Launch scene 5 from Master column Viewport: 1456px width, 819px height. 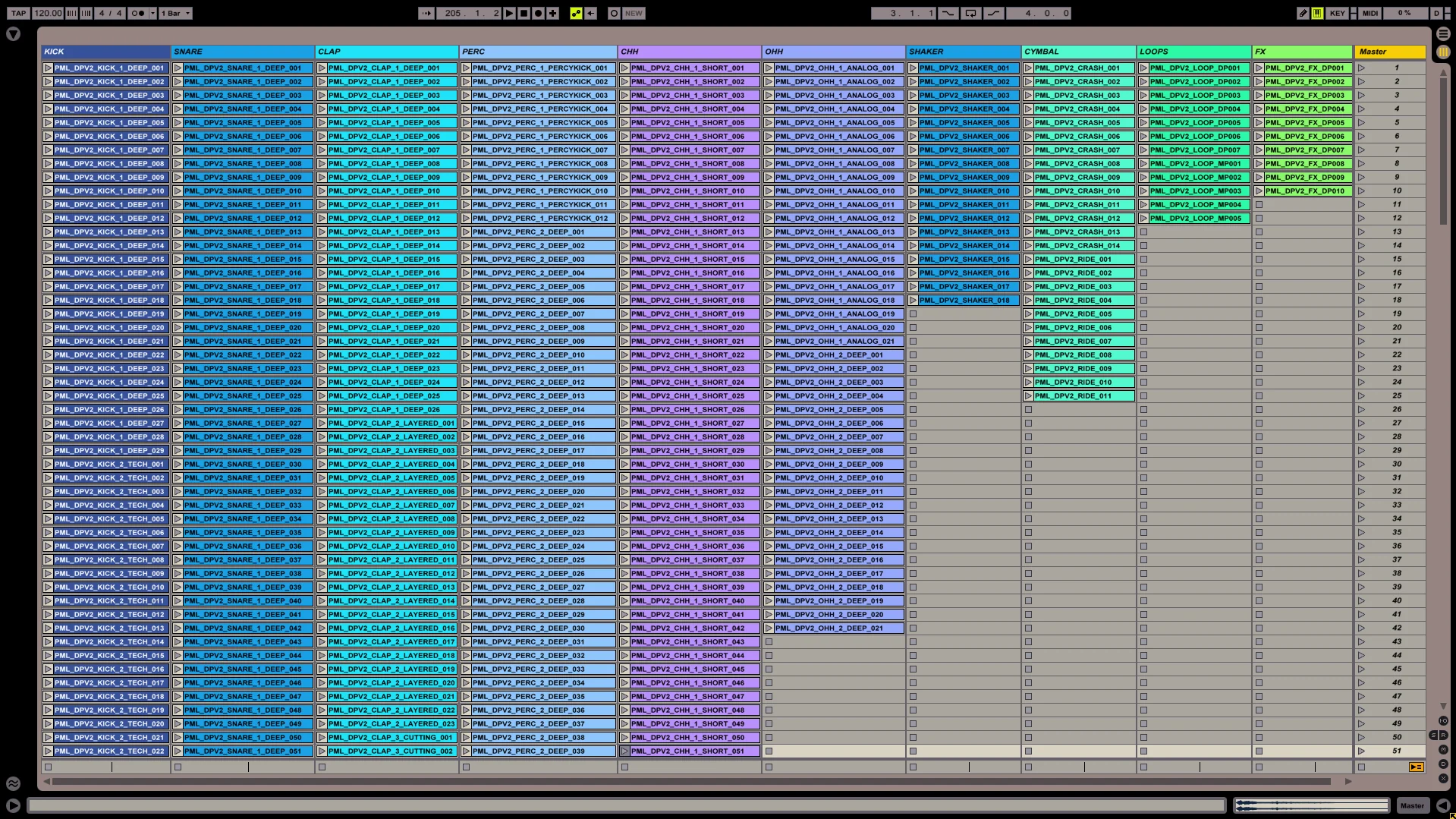(1361, 122)
